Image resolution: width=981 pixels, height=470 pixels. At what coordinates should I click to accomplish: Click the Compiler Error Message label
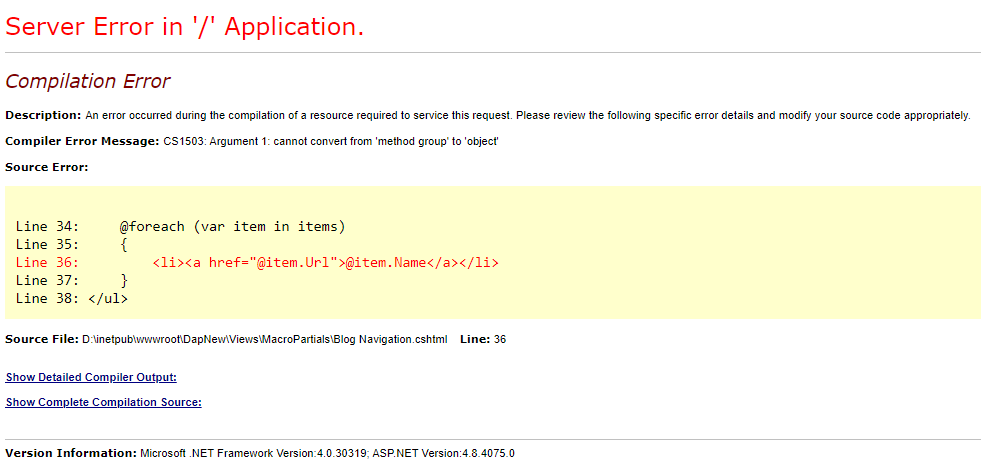coord(82,141)
